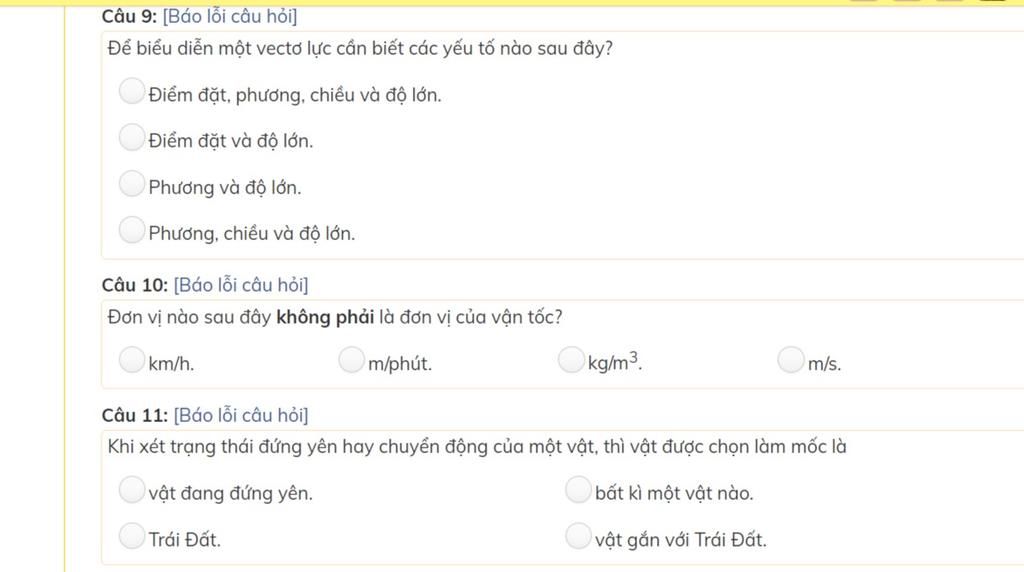Pick the 'Trái Đất.' answer

131,536
